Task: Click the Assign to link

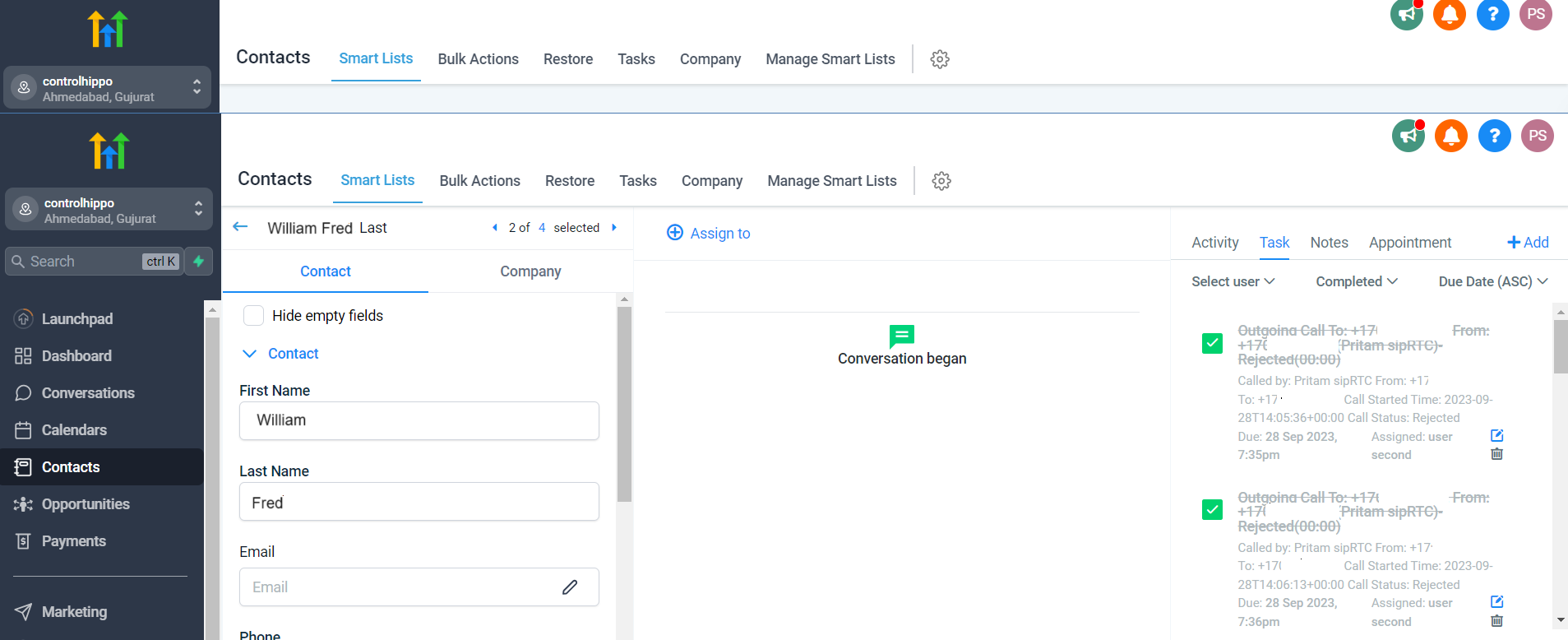Action: coord(720,234)
